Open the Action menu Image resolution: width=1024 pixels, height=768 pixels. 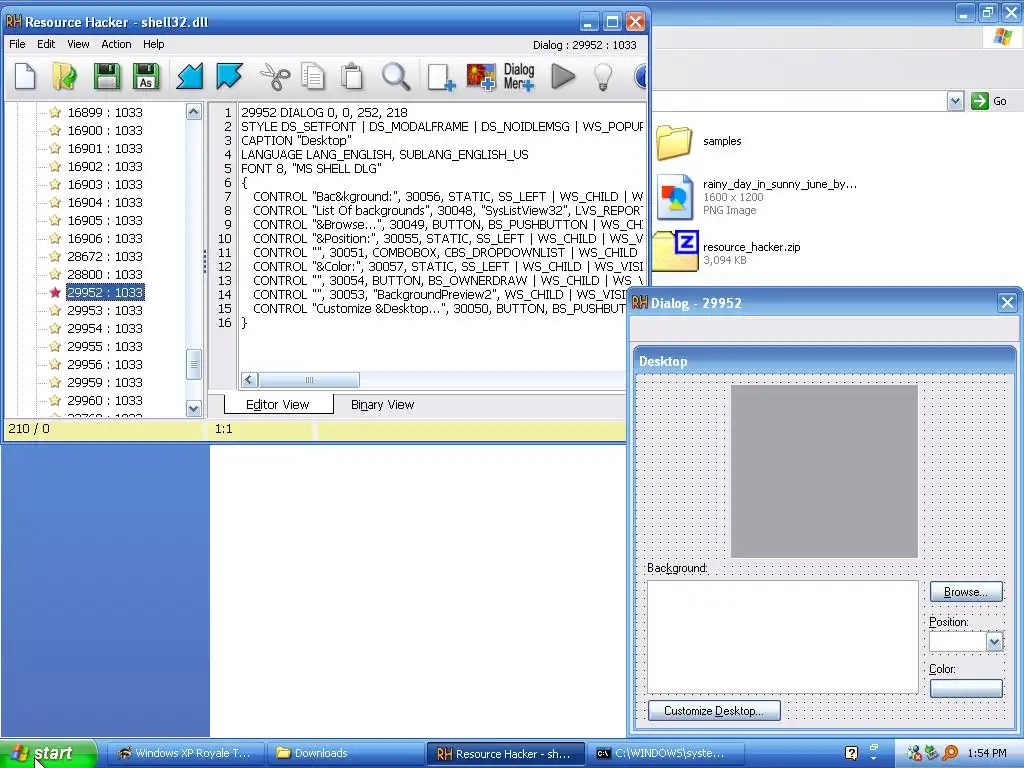(x=116, y=44)
